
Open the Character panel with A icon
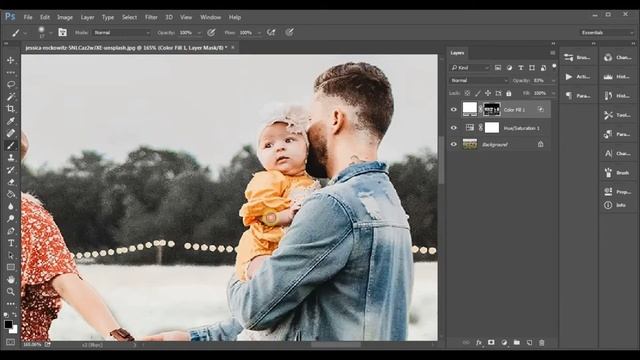click(x=618, y=153)
